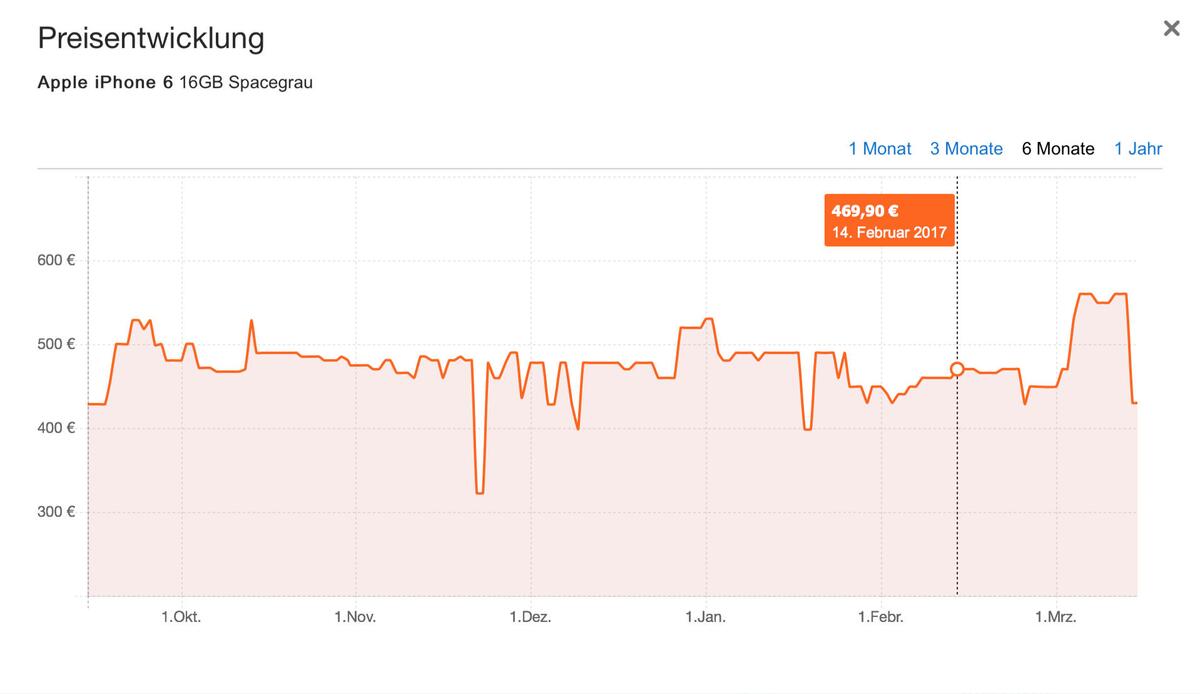Click the 1.Febr. axis label
This screenshot has height=694, width=1200.
point(880,617)
